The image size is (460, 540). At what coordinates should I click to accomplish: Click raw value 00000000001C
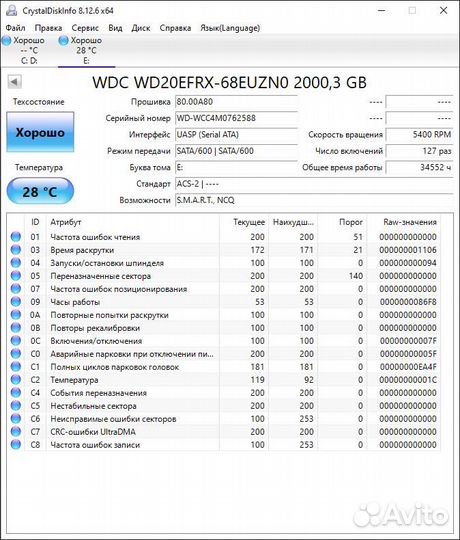pyautogui.click(x=408, y=380)
